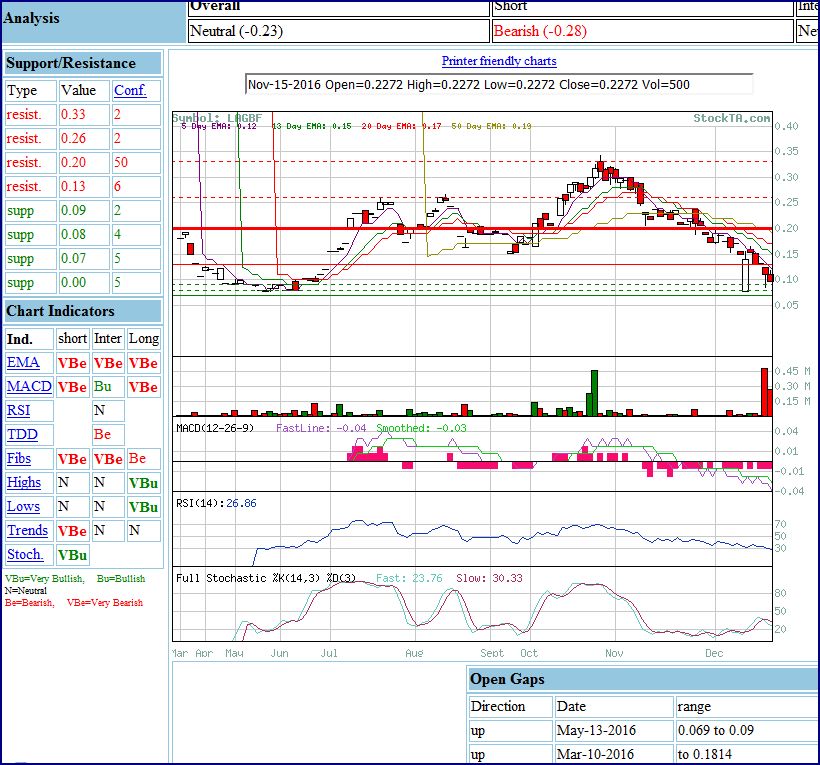Image resolution: width=820 pixels, height=765 pixels.
Task: Open the Trends indicator link
Action: (27, 531)
